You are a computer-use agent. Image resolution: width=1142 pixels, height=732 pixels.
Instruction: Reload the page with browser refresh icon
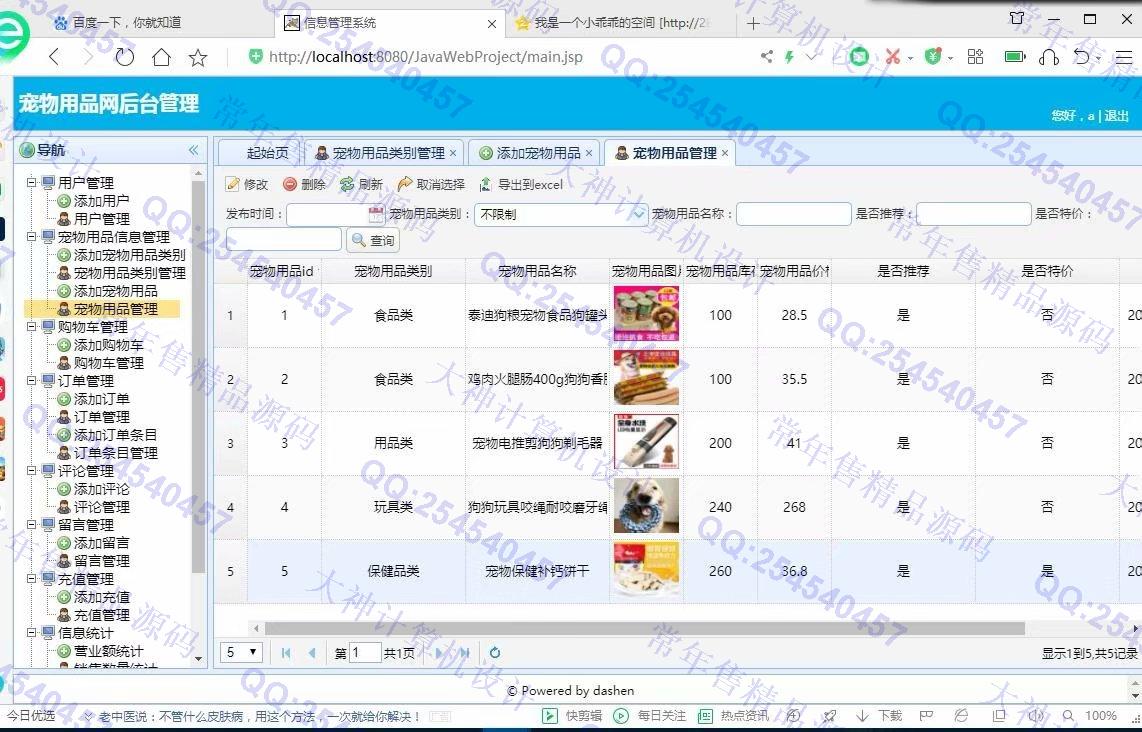coord(125,57)
